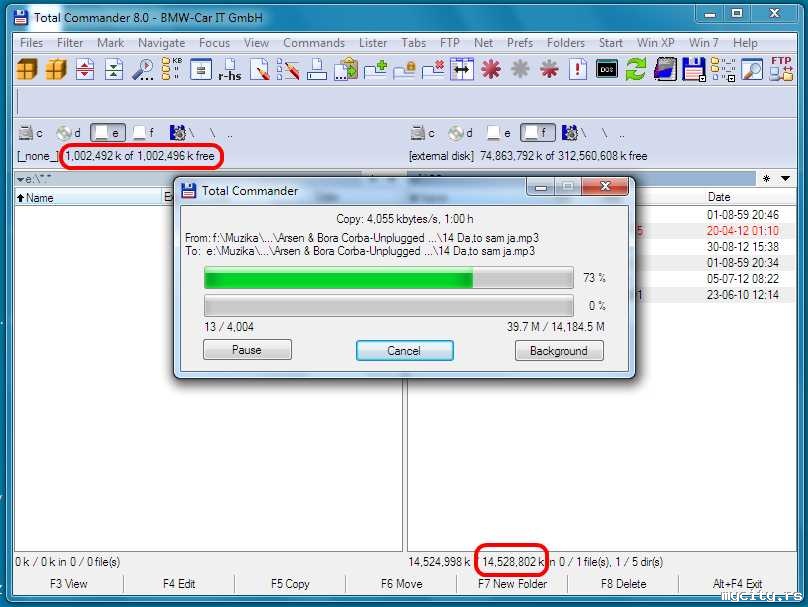Viewport: 808px width, 607px height.
Task: Open the Commands menu
Action: tap(314, 43)
